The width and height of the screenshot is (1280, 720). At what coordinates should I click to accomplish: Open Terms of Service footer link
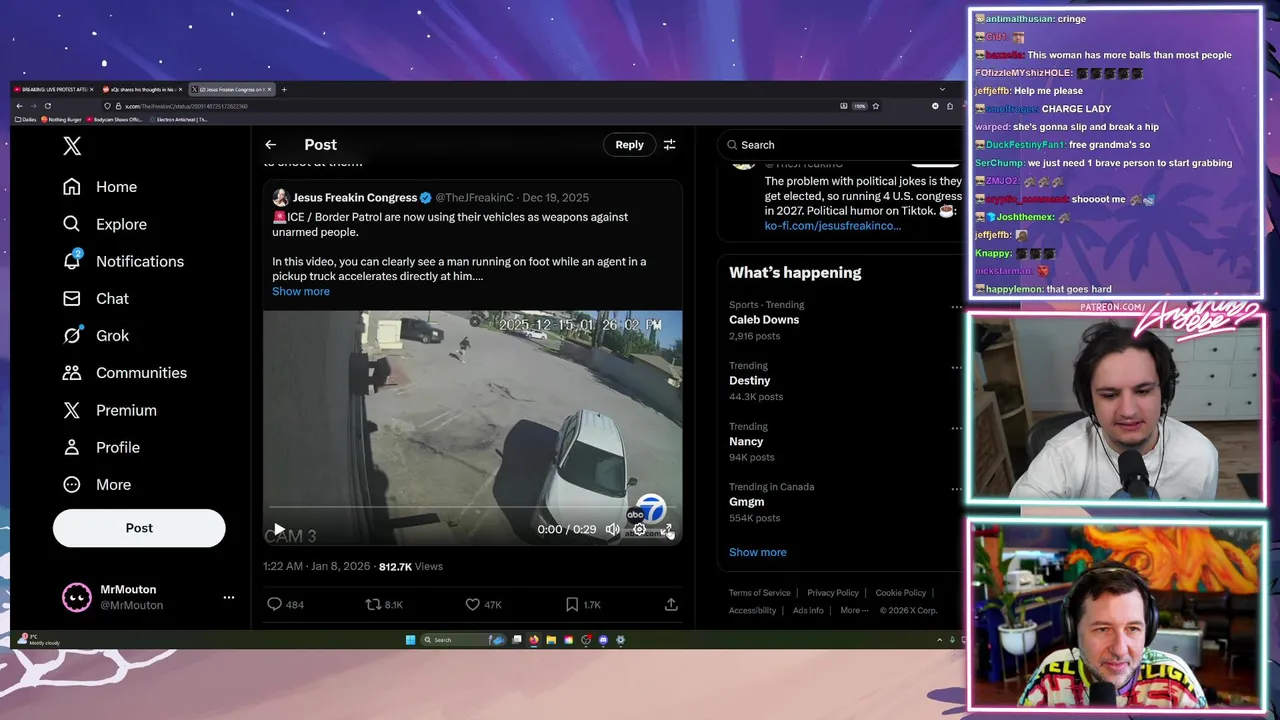[759, 593]
